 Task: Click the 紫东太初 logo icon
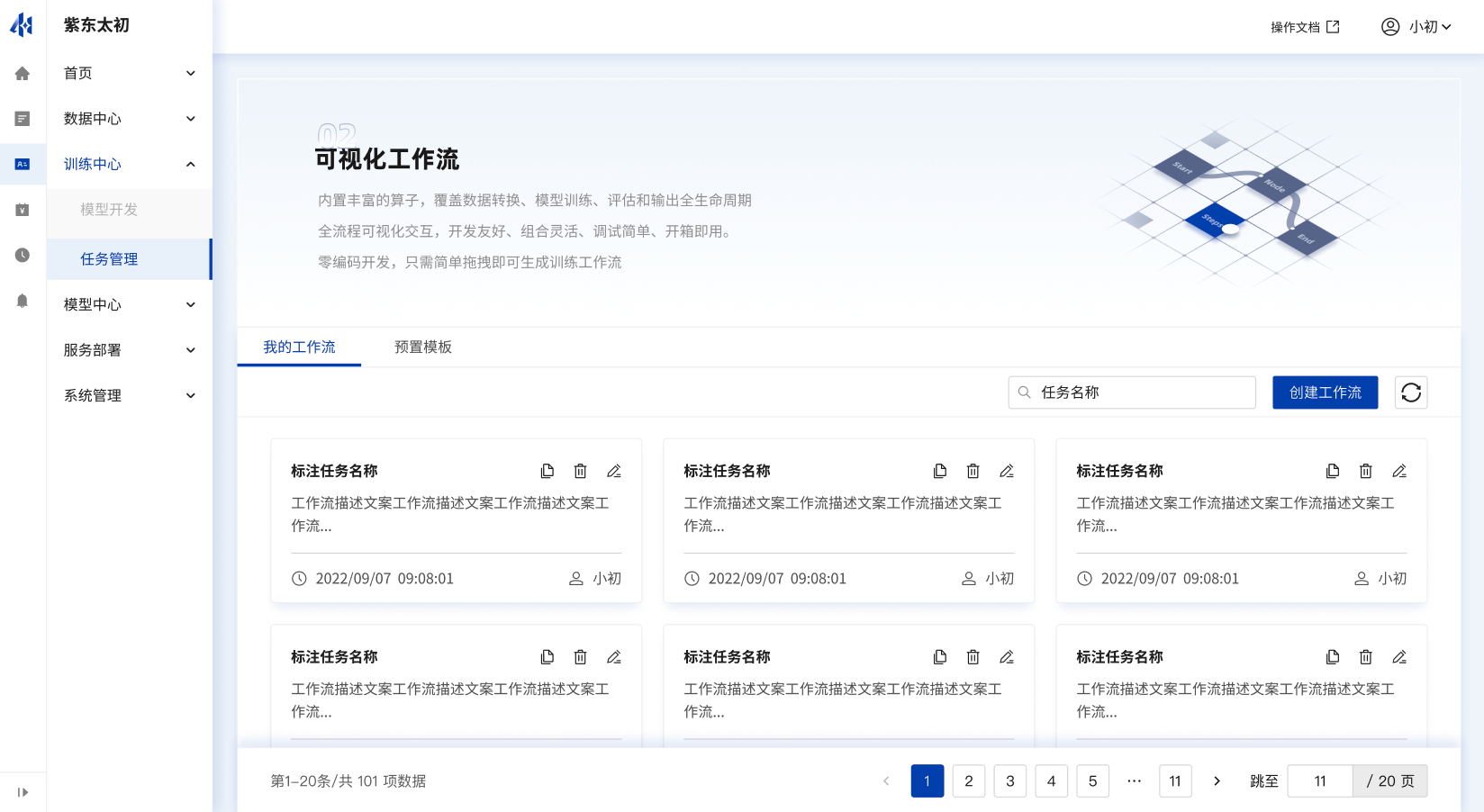coord(22,25)
